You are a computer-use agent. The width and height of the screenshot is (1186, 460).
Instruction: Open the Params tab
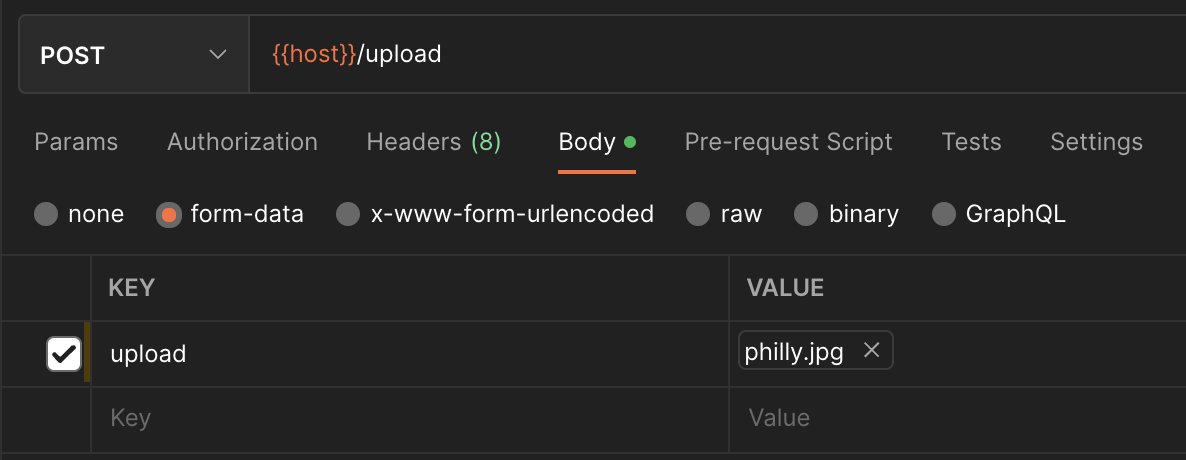pyautogui.click(x=76, y=142)
